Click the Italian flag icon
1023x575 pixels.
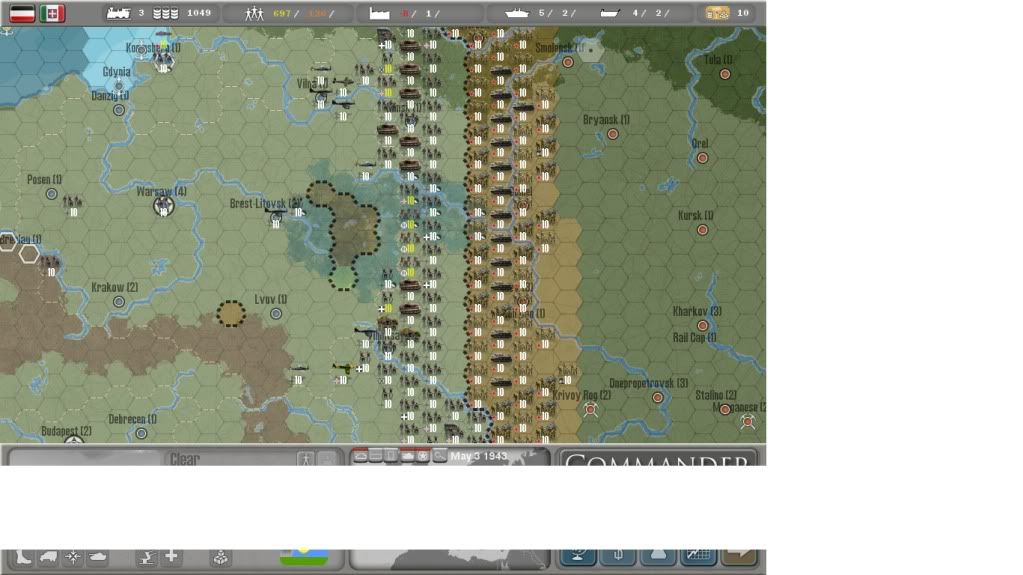point(53,13)
